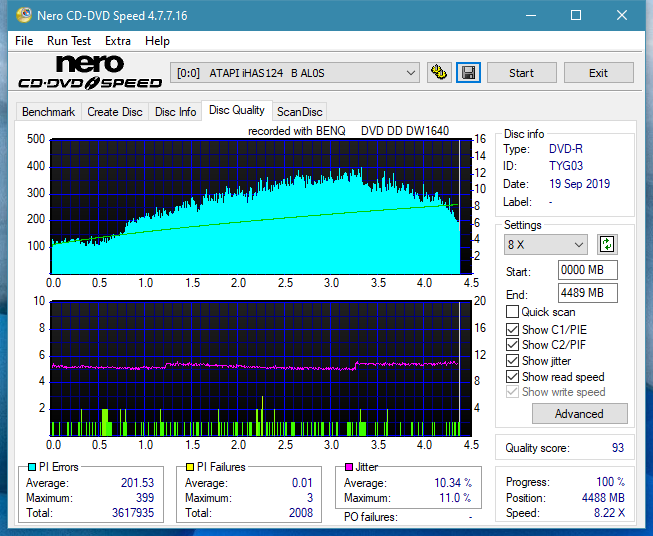Click Jitter average 10.34 %
Viewport: 653px width, 536px height.
click(x=453, y=483)
